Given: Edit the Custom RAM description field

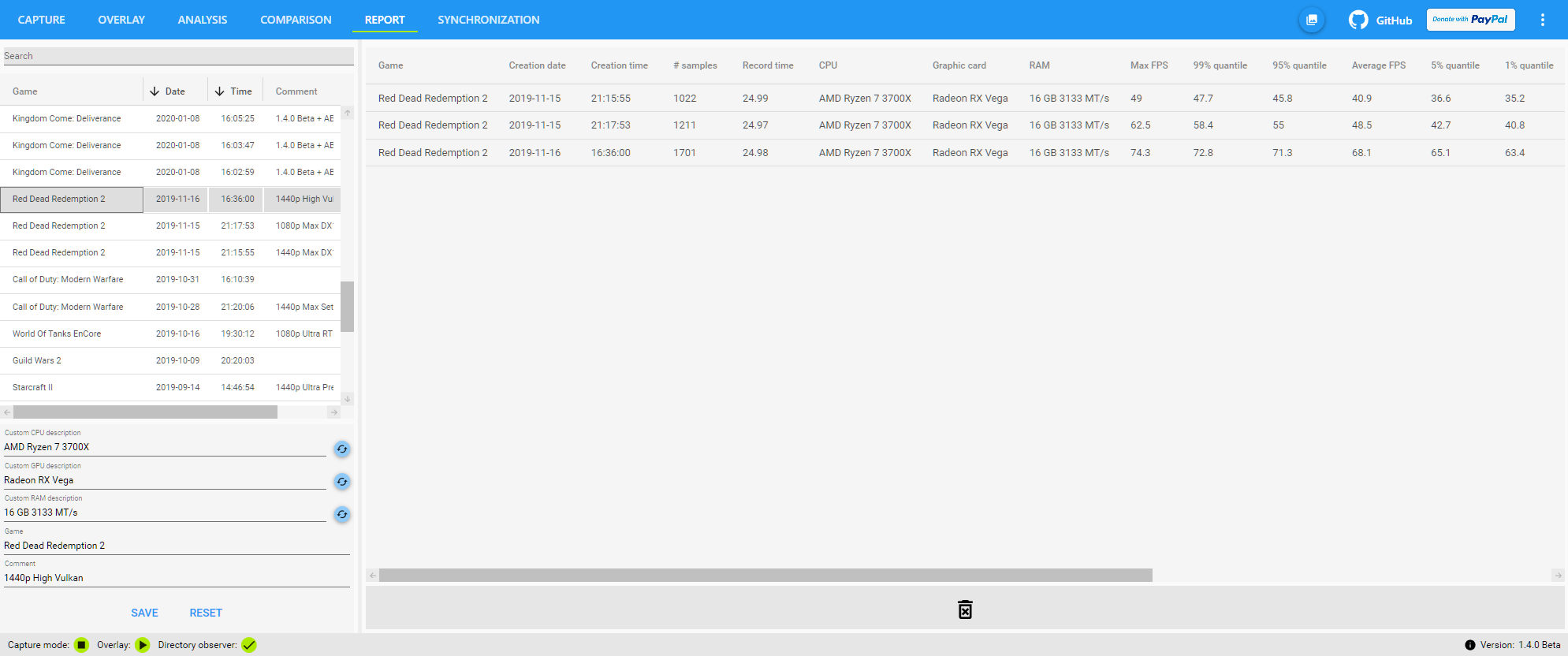Looking at the screenshot, I should point(165,512).
